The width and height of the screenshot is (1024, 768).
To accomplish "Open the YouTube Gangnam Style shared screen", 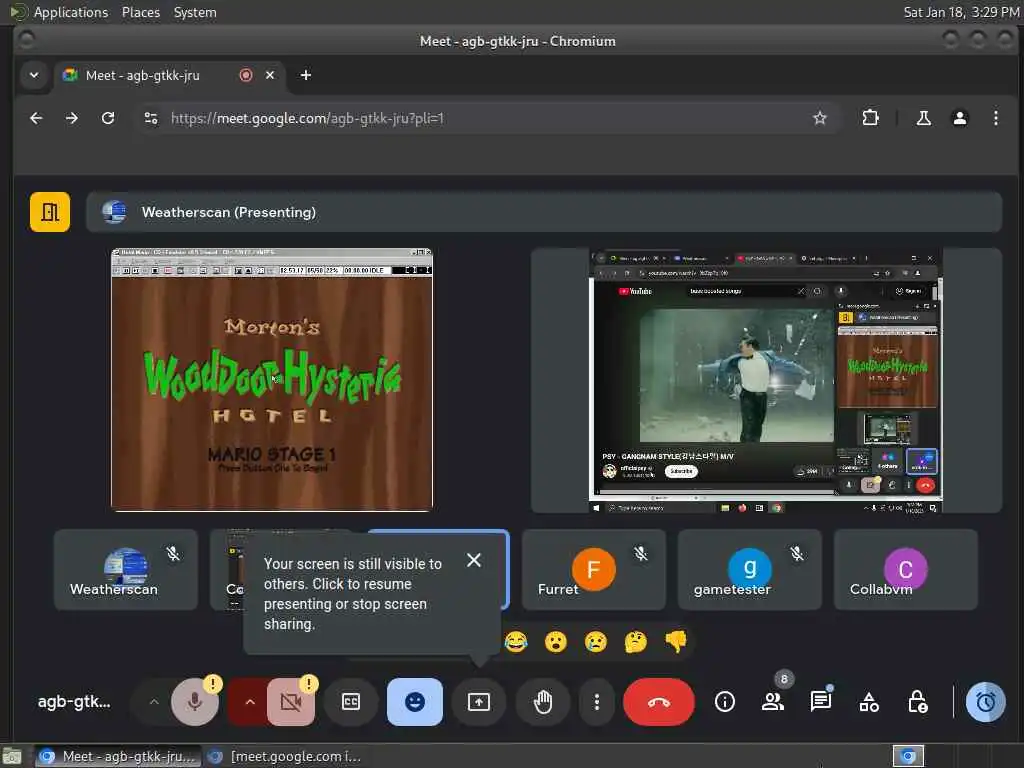I will click(766, 381).
